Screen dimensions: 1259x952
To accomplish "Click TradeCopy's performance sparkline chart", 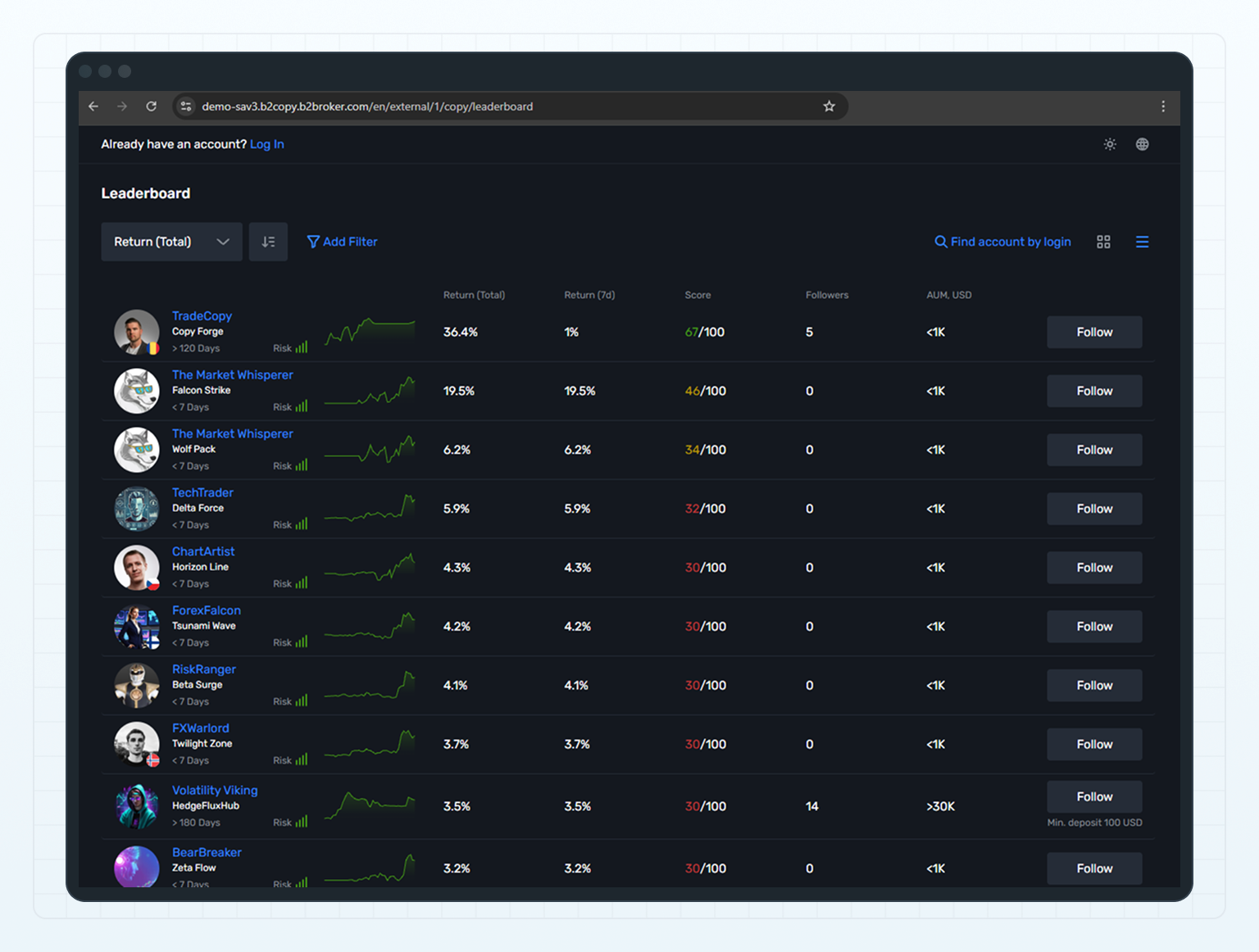I will (370, 332).
